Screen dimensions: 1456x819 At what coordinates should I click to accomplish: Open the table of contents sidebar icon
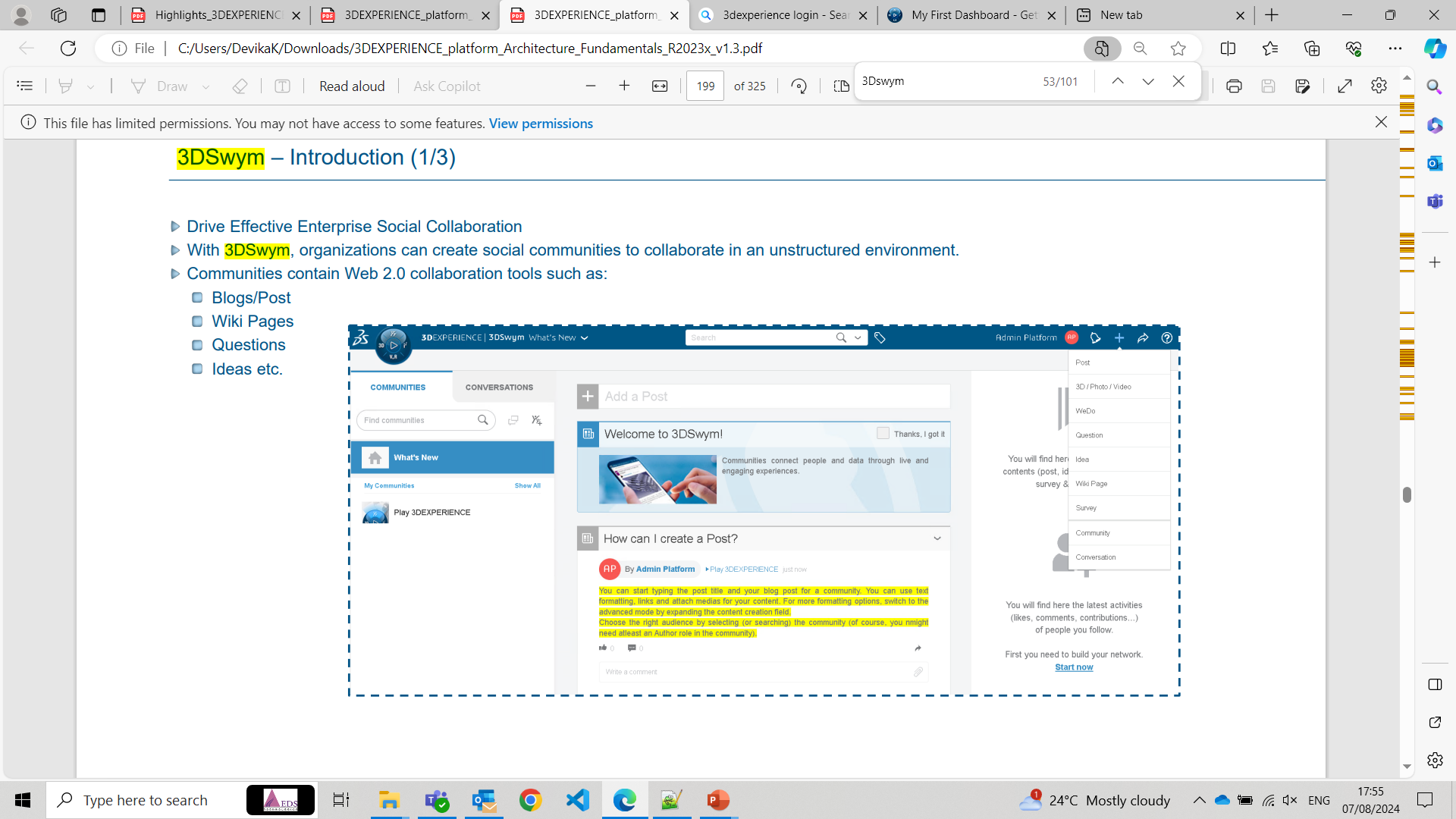[x=24, y=86]
